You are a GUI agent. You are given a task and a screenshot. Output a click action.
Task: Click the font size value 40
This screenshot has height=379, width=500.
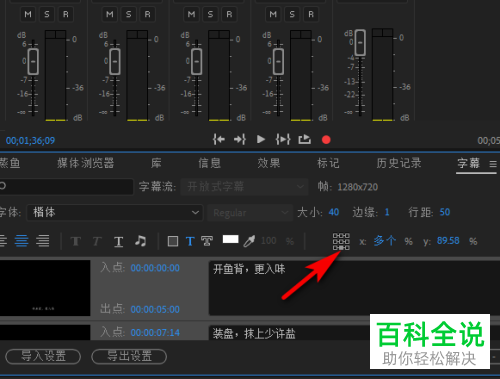334,212
